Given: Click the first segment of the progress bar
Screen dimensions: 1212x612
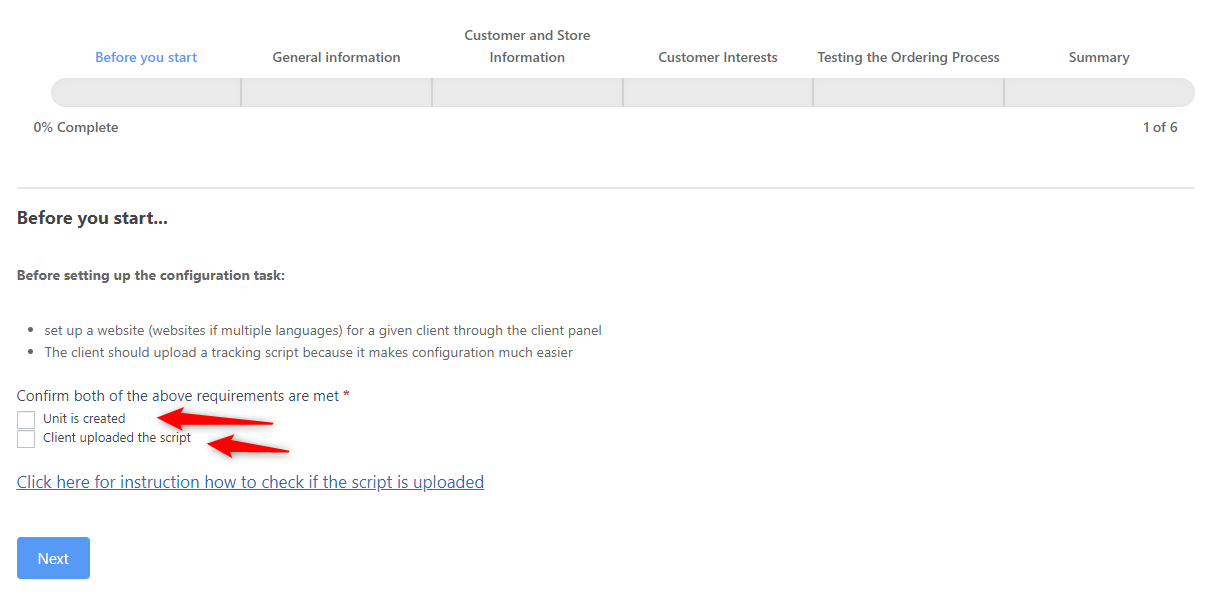Looking at the screenshot, I should tap(146, 92).
